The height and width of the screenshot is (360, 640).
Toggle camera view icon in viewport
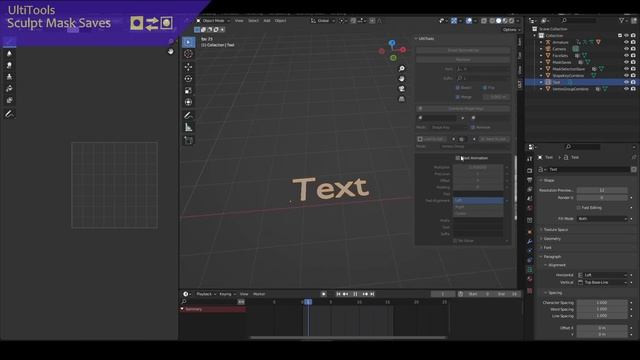pos(402,89)
